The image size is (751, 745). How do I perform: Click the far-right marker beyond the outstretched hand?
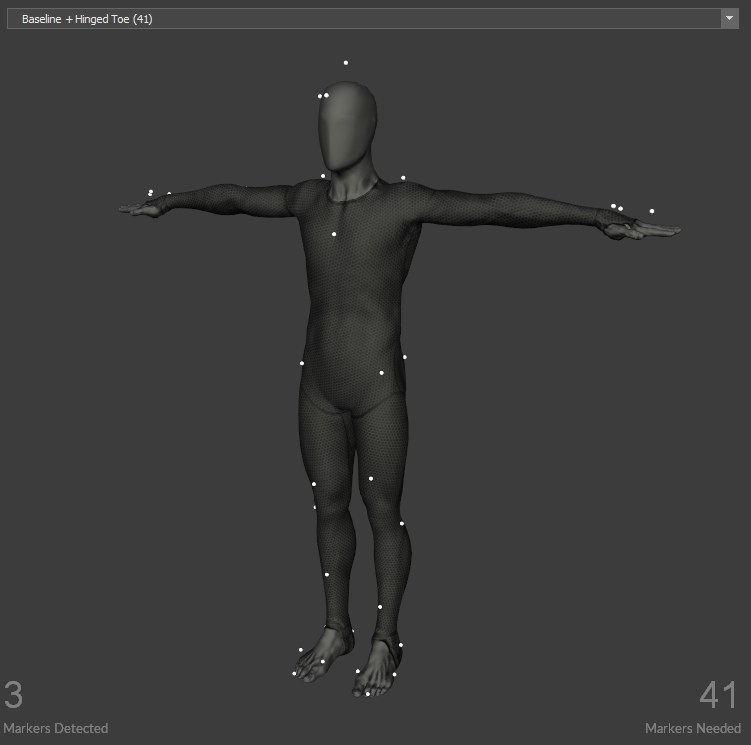(652, 211)
